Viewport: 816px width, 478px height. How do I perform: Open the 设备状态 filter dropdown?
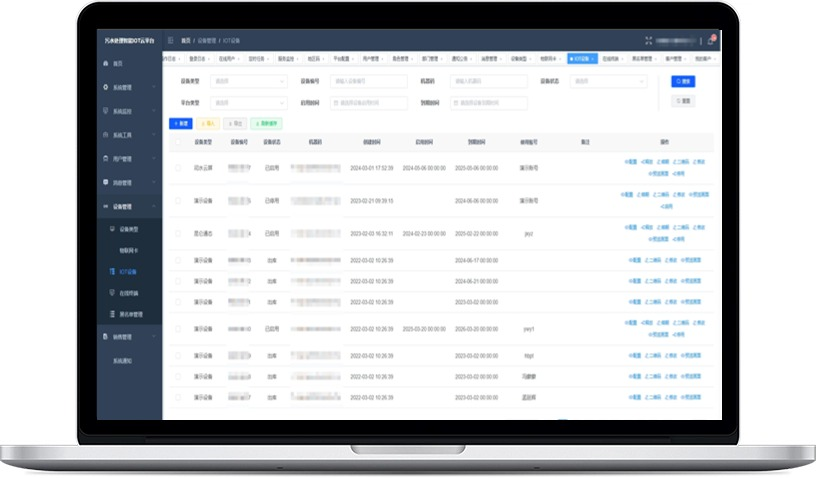pos(608,81)
